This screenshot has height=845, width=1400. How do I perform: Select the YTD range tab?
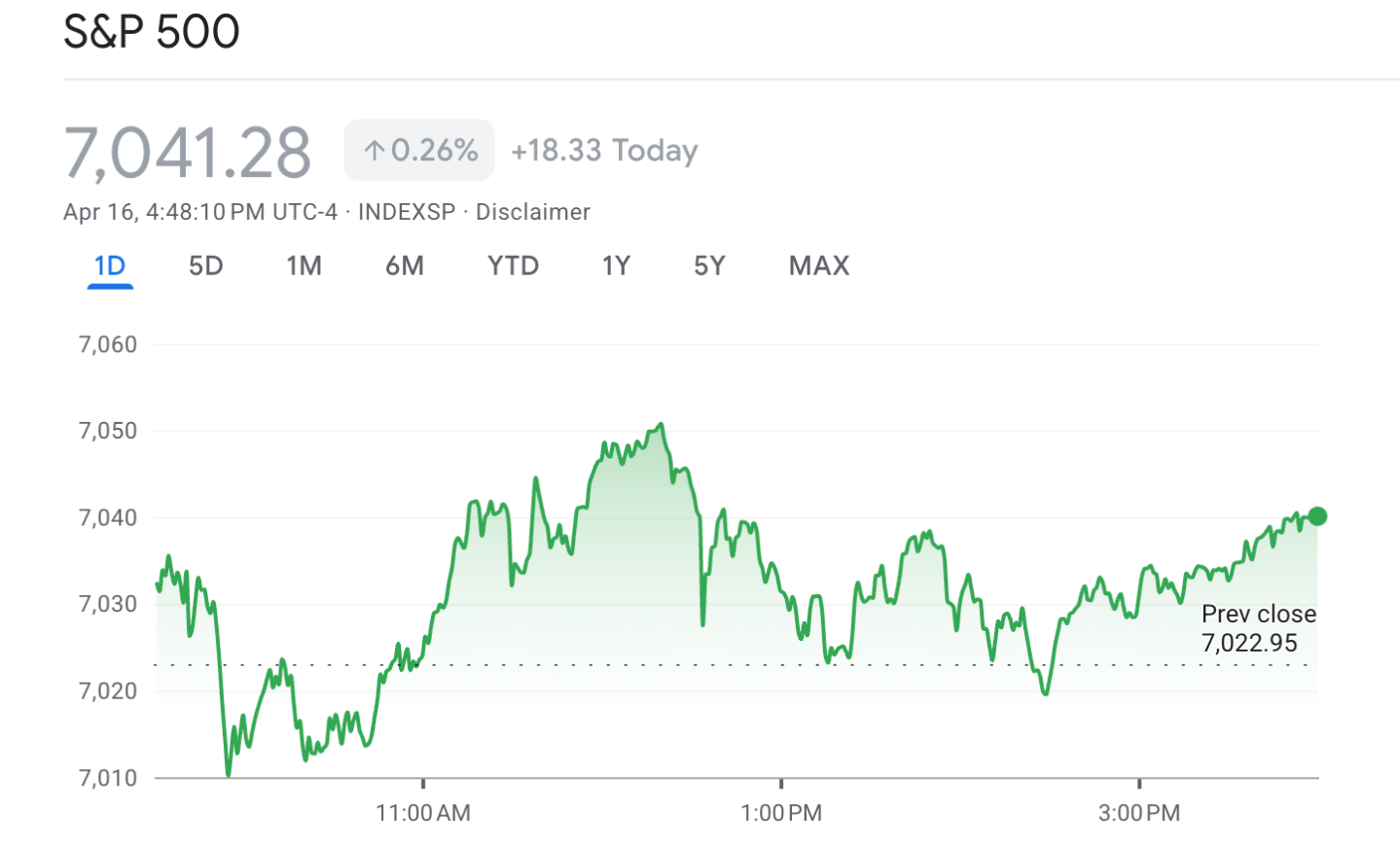tap(513, 265)
